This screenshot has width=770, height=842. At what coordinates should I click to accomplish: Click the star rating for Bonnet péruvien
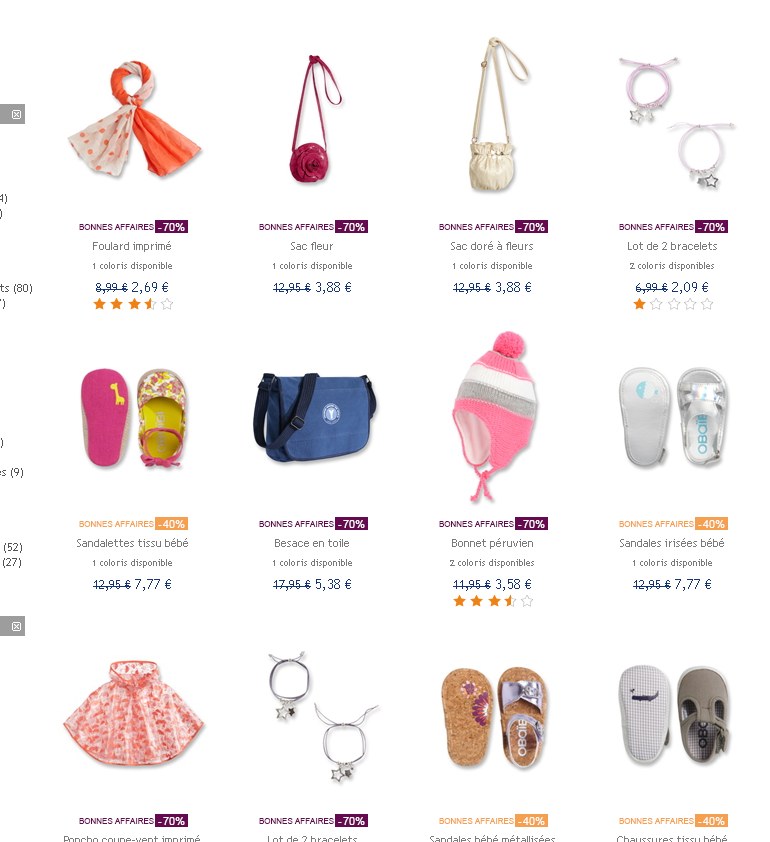(493, 601)
